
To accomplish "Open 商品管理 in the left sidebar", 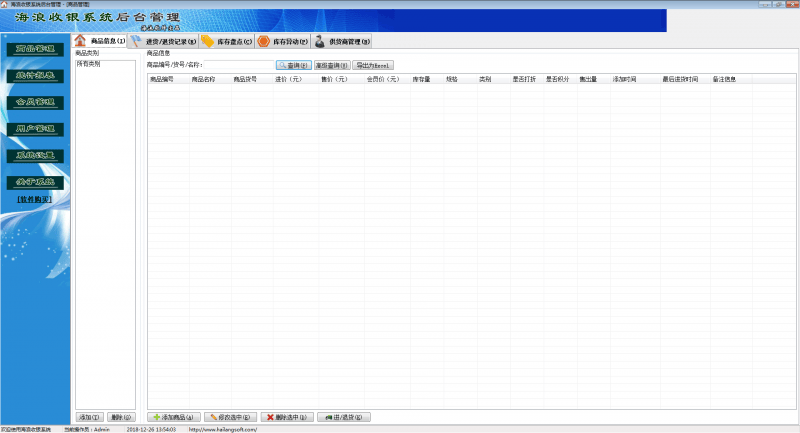I will click(x=35, y=49).
